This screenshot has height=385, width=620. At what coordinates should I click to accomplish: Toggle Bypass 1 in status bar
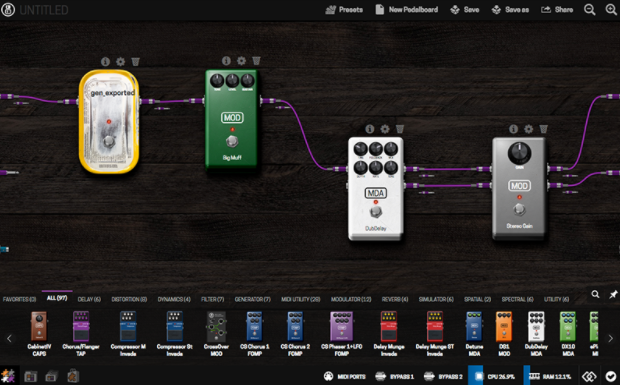pyautogui.click(x=394, y=376)
